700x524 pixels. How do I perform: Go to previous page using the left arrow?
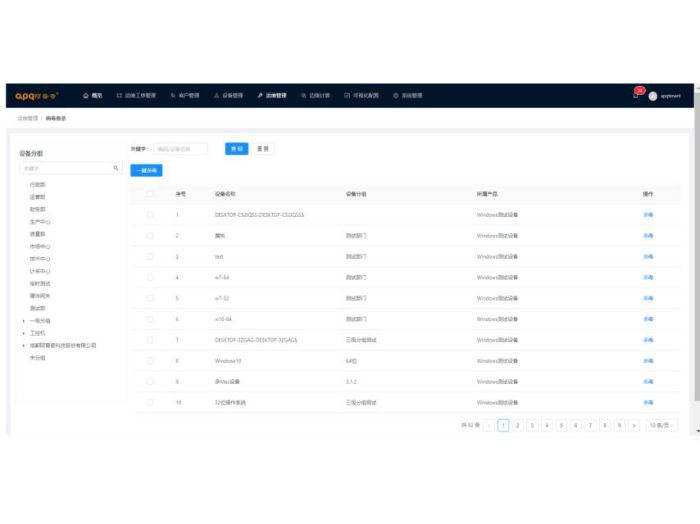(x=489, y=425)
